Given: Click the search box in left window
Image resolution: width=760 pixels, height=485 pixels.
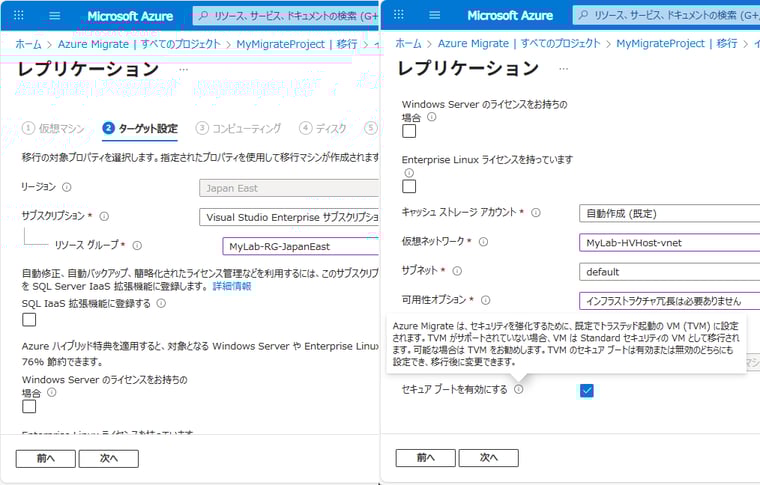Looking at the screenshot, I should [x=286, y=16].
